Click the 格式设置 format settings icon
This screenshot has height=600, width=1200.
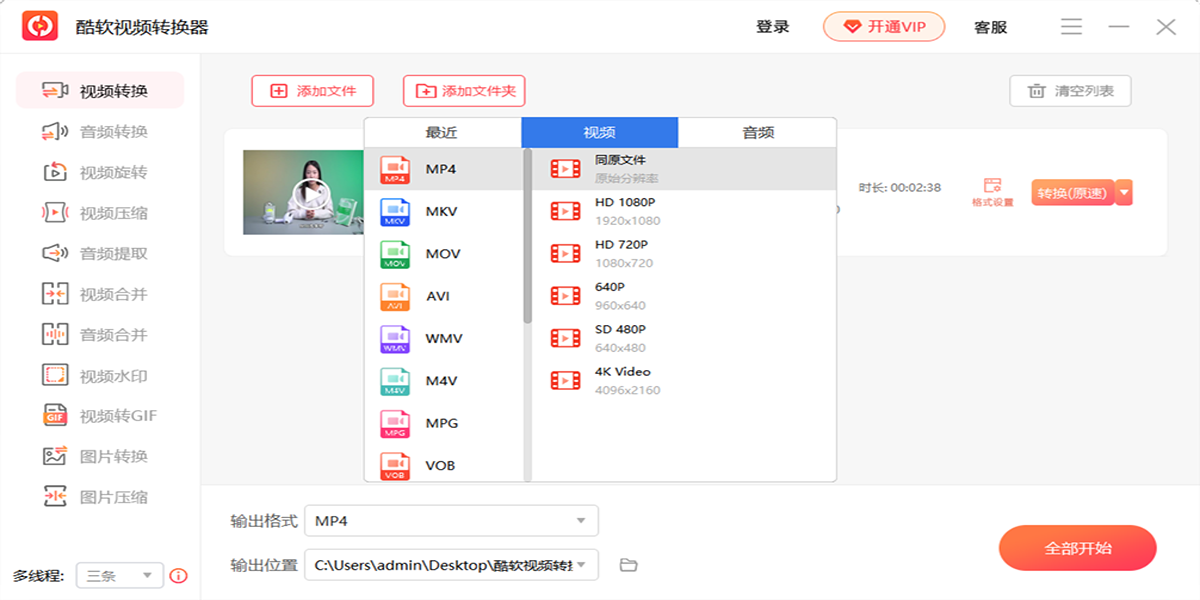click(992, 192)
